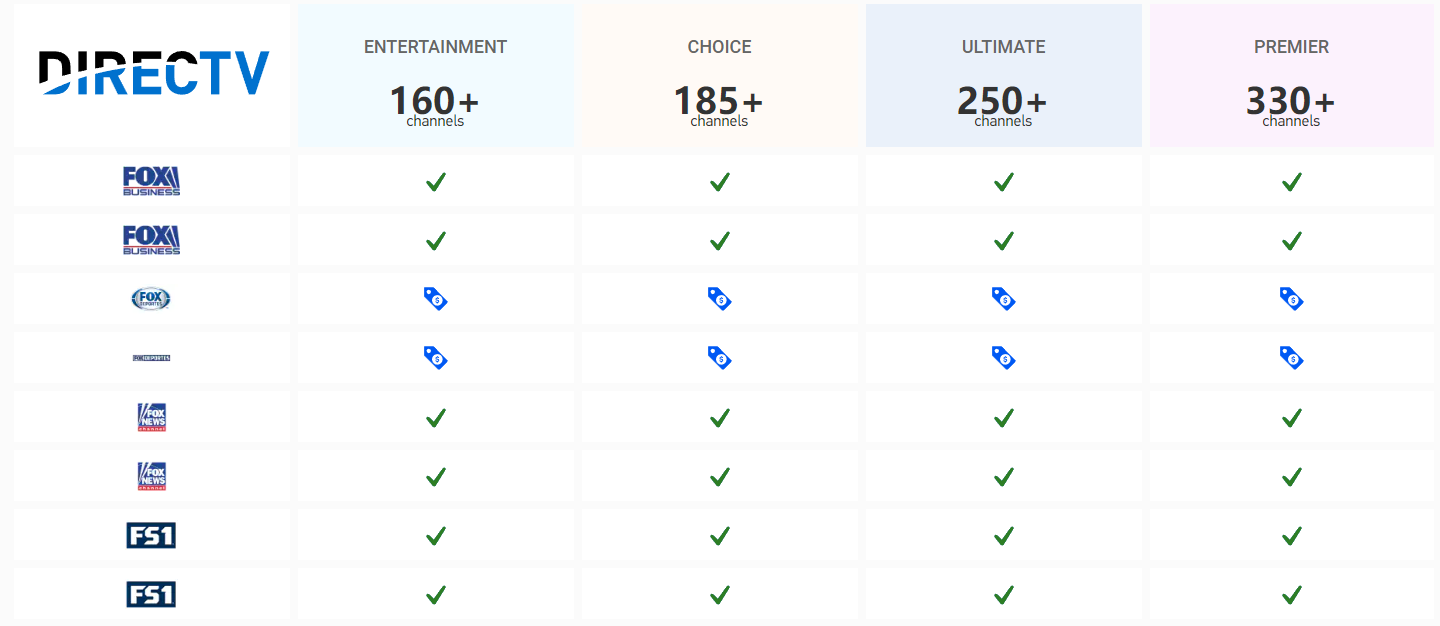The width and height of the screenshot is (1440, 626).
Task: Click the lower Fox Business channel logo
Action: (152, 240)
